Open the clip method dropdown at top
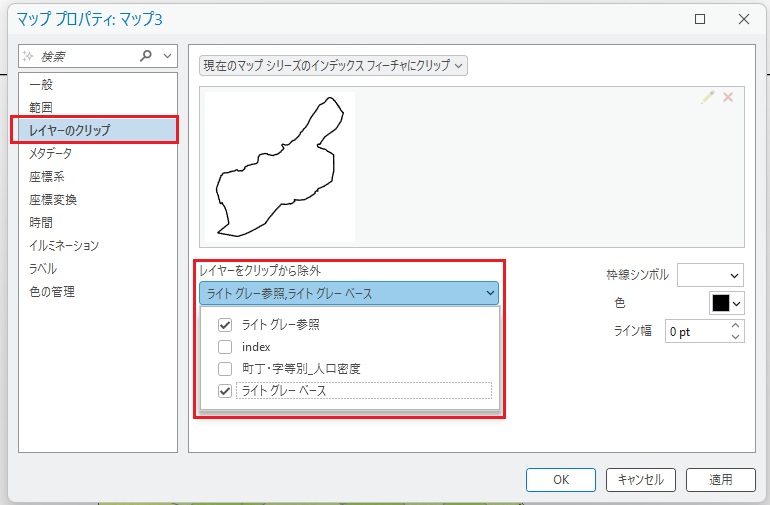Image resolution: width=770 pixels, height=505 pixels. [333, 66]
